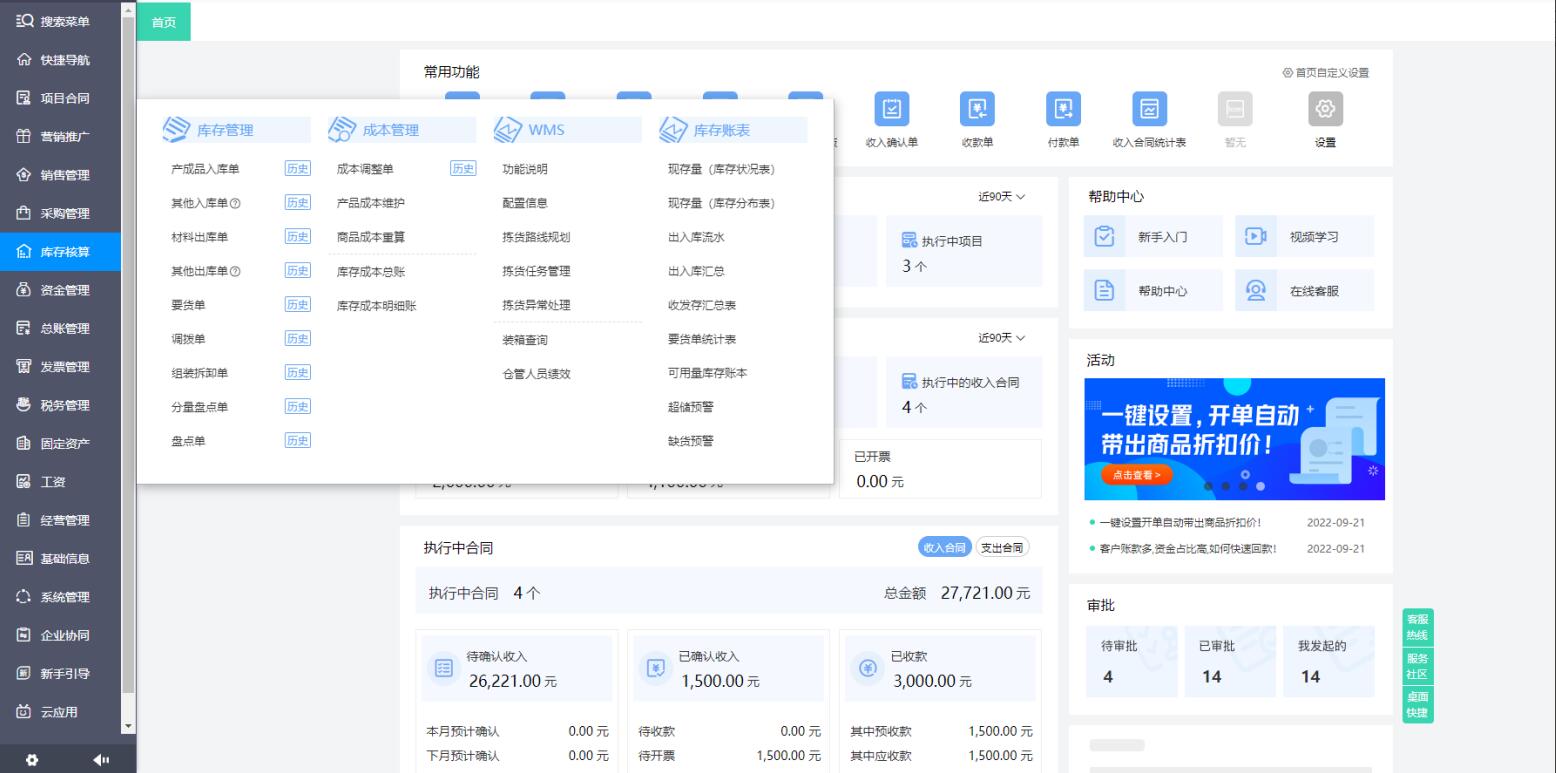Open the 收入确认单 icon
The image size is (1556, 773).
click(x=891, y=120)
